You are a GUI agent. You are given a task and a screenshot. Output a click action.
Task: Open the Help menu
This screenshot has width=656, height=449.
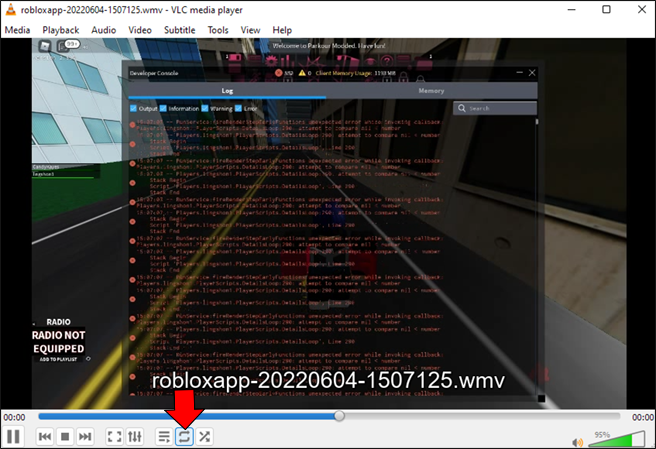click(282, 30)
